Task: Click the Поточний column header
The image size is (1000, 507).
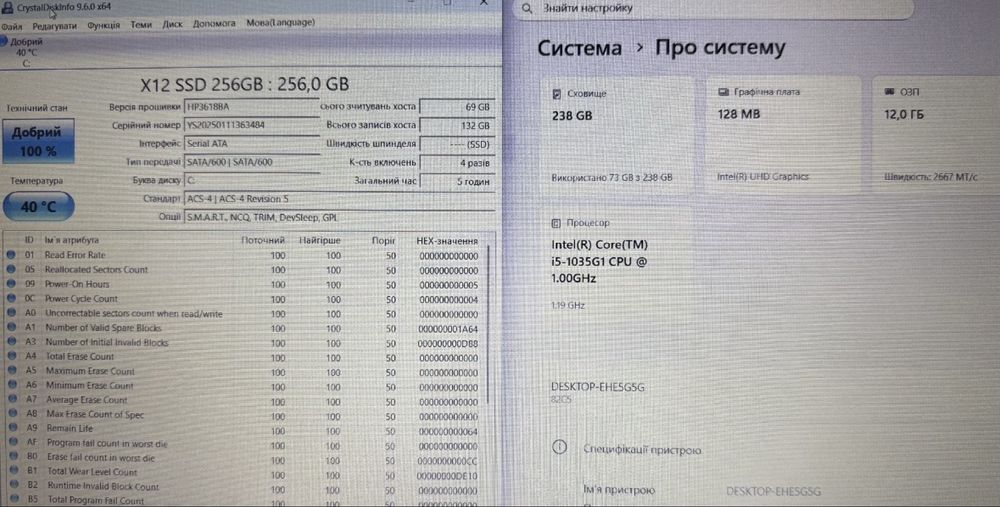Action: pyautogui.click(x=263, y=240)
